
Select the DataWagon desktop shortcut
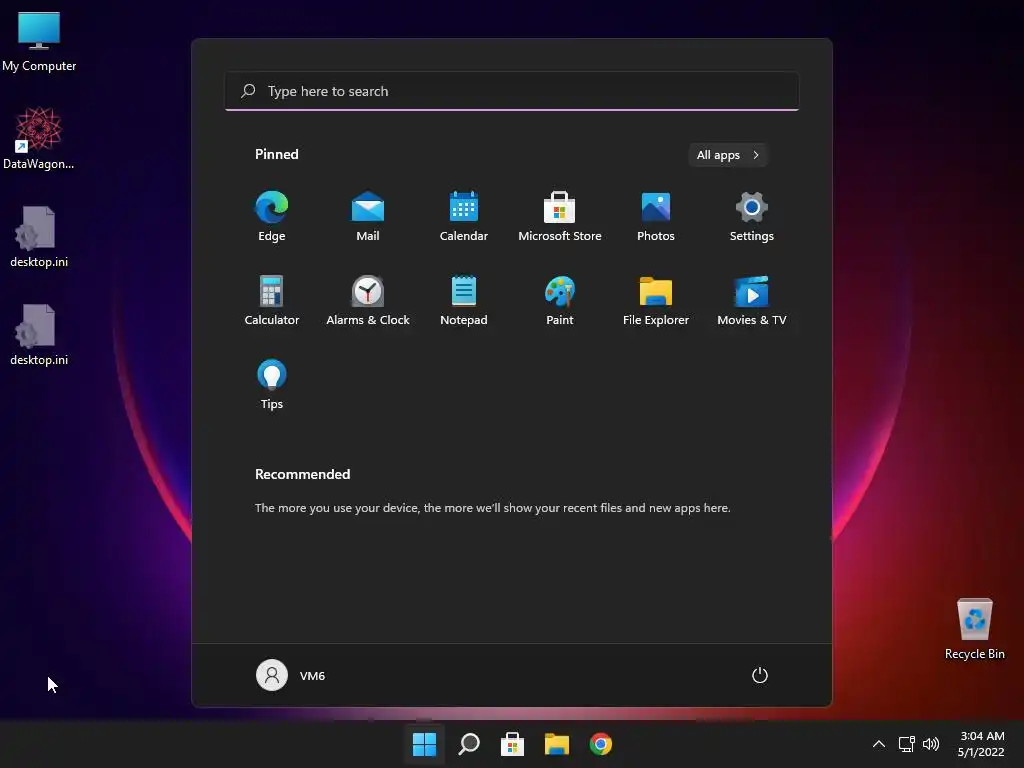point(39,138)
